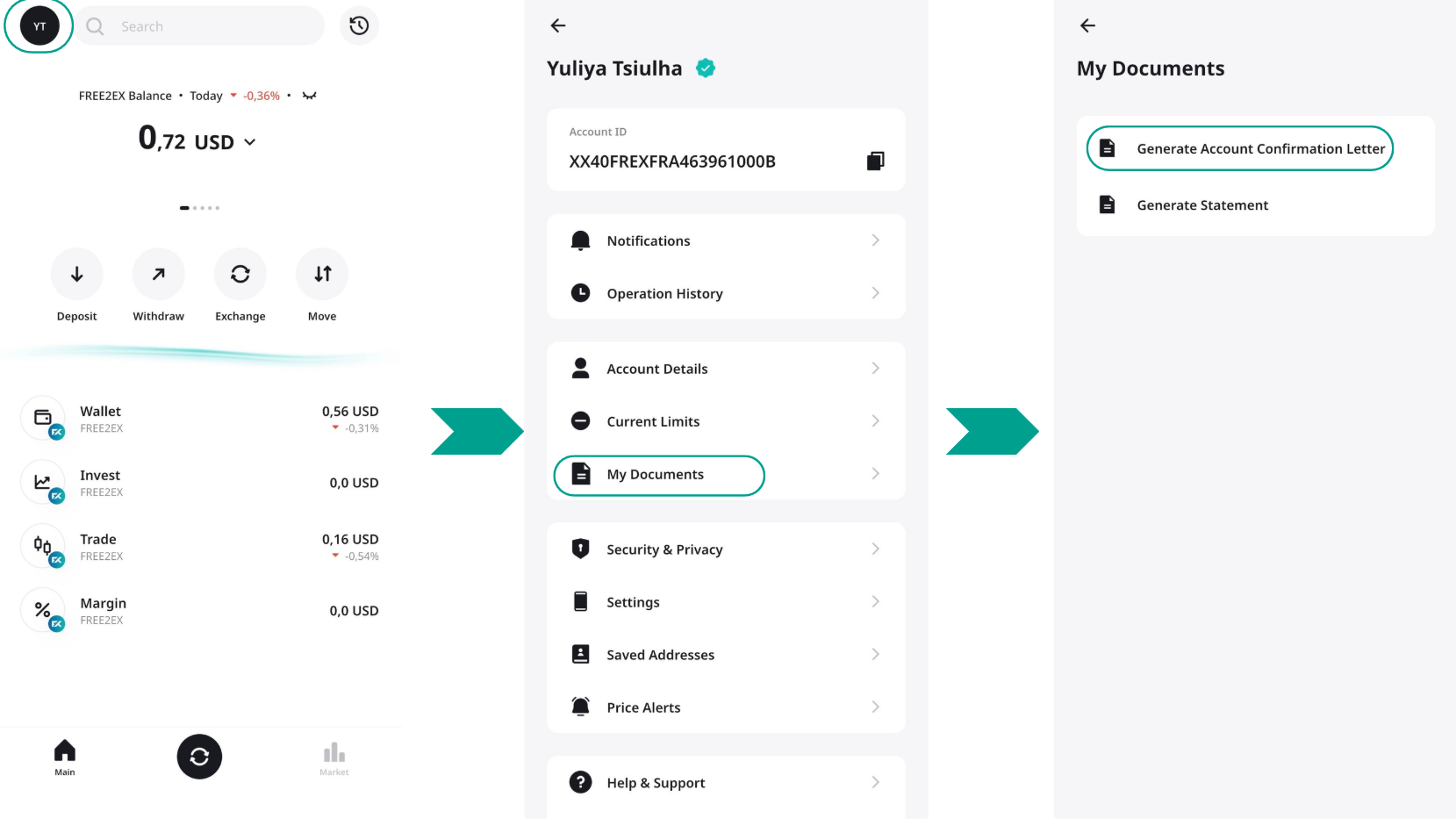
Task: Tap the Withdraw arrow icon
Action: pyautogui.click(x=158, y=275)
